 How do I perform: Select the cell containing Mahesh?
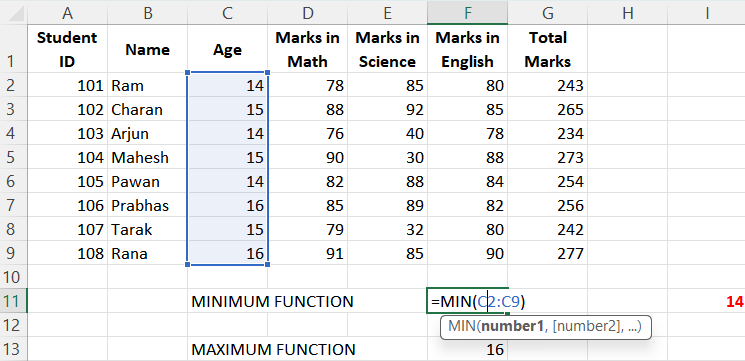click(148, 157)
